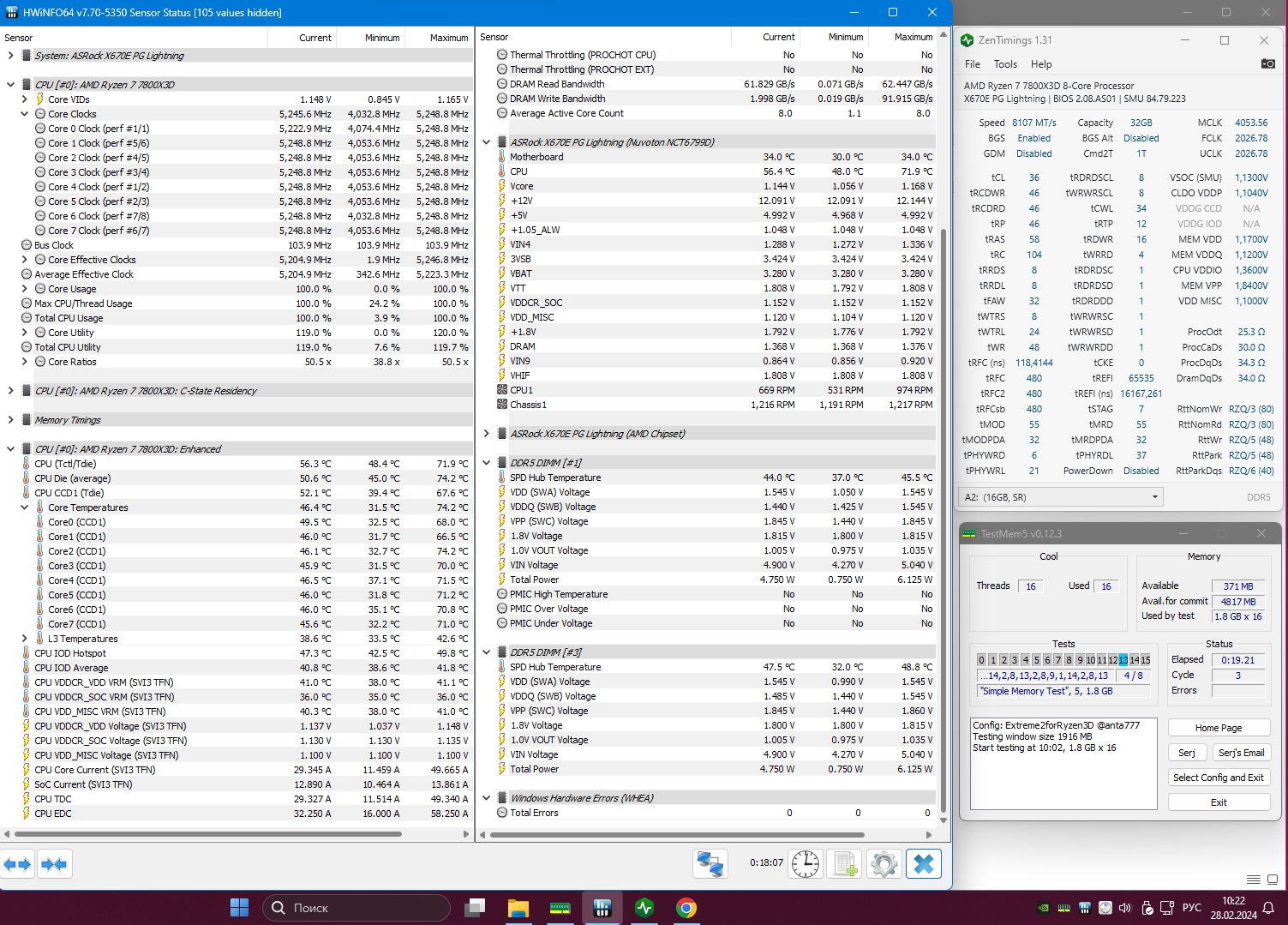Switch the РУС input language indicator

(1191, 908)
